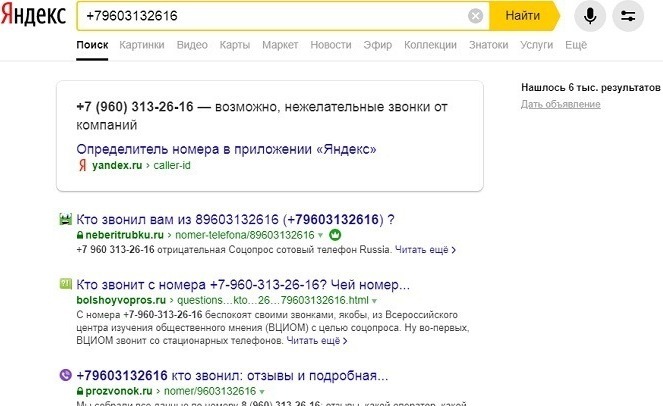The image size is (663, 406).
Task: Click the yellow Найти search button
Action: [524, 16]
